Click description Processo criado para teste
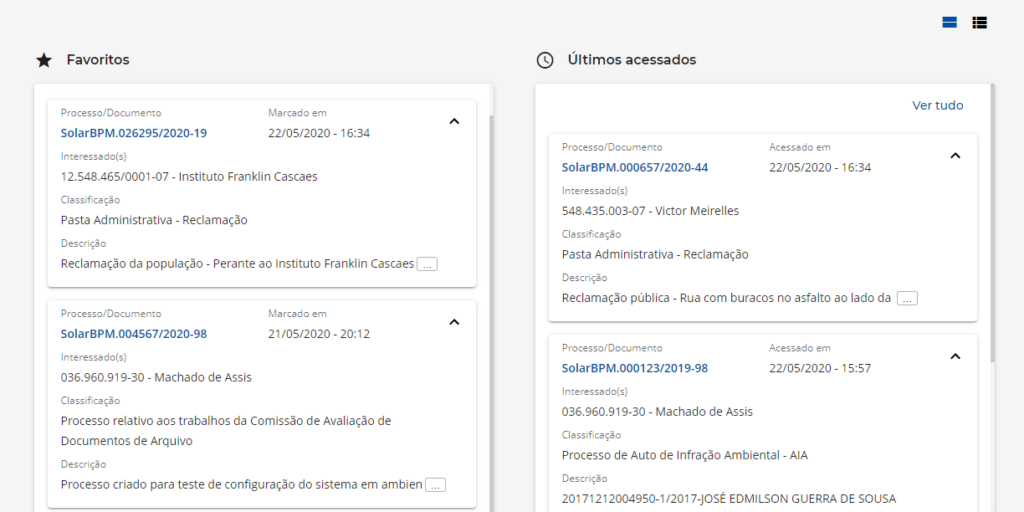 (242, 485)
